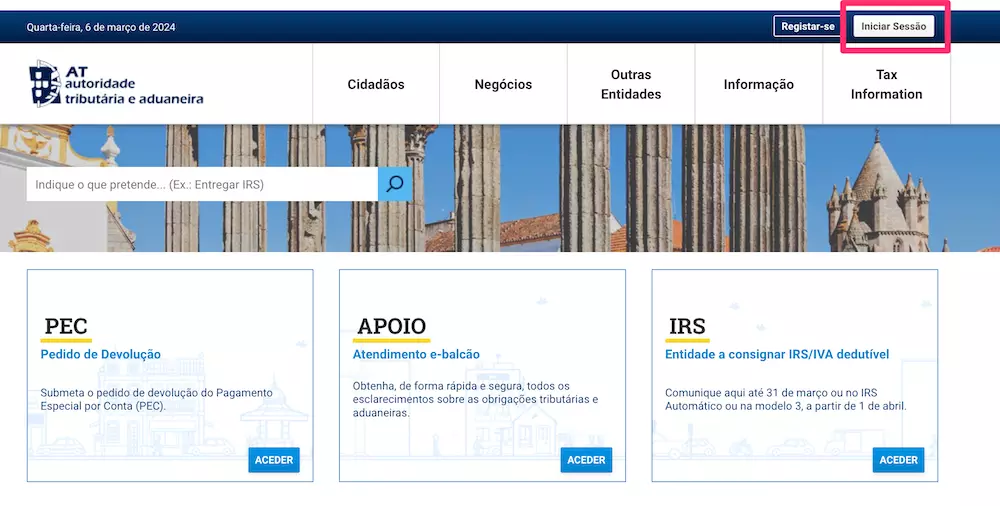Click ACEDER on the PEC card
The width and height of the screenshot is (1000, 506).
coord(274,460)
